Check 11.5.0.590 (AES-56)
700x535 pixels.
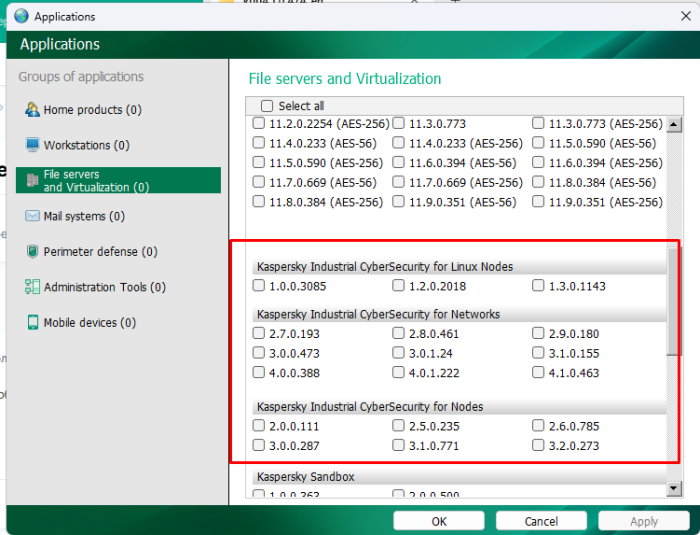tap(538, 143)
